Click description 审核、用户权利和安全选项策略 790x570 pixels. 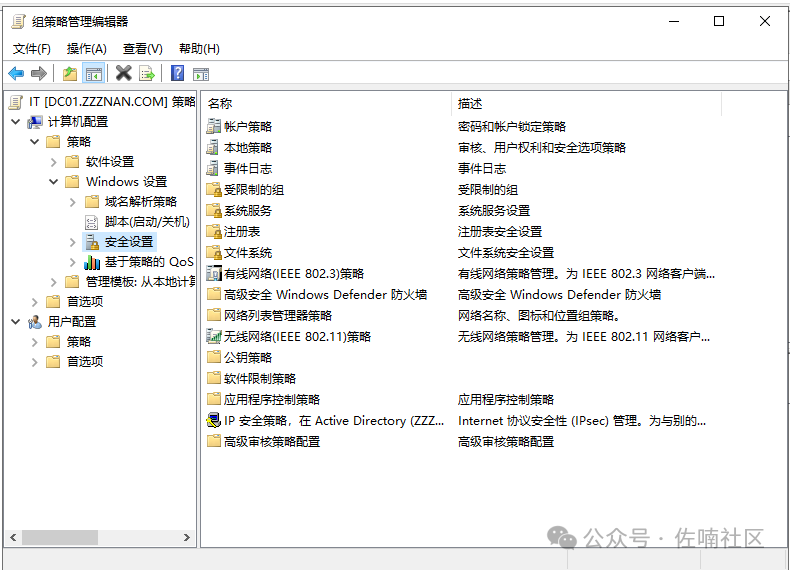coord(542,148)
